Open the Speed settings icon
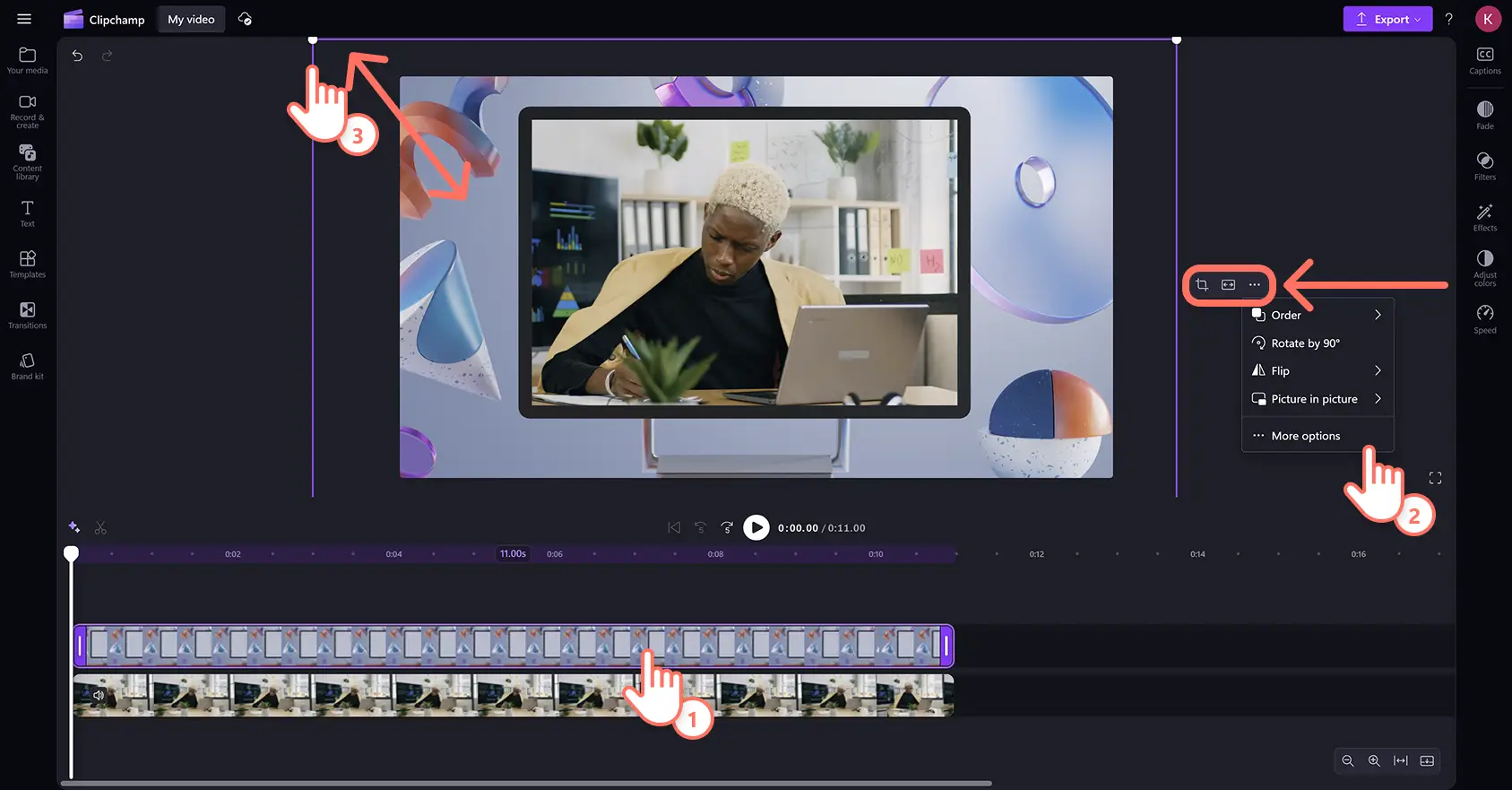 pos(1484,317)
